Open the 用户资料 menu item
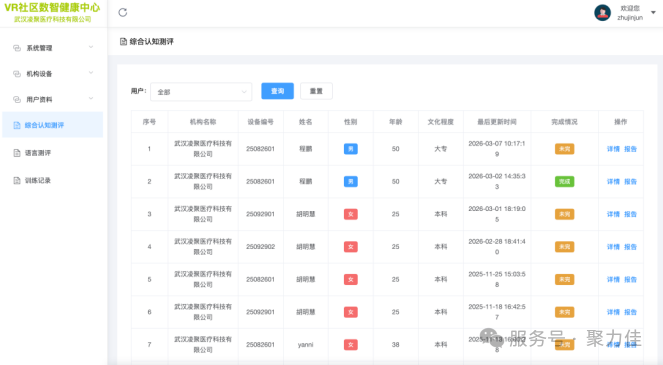This screenshot has width=663, height=365. tap(52, 100)
